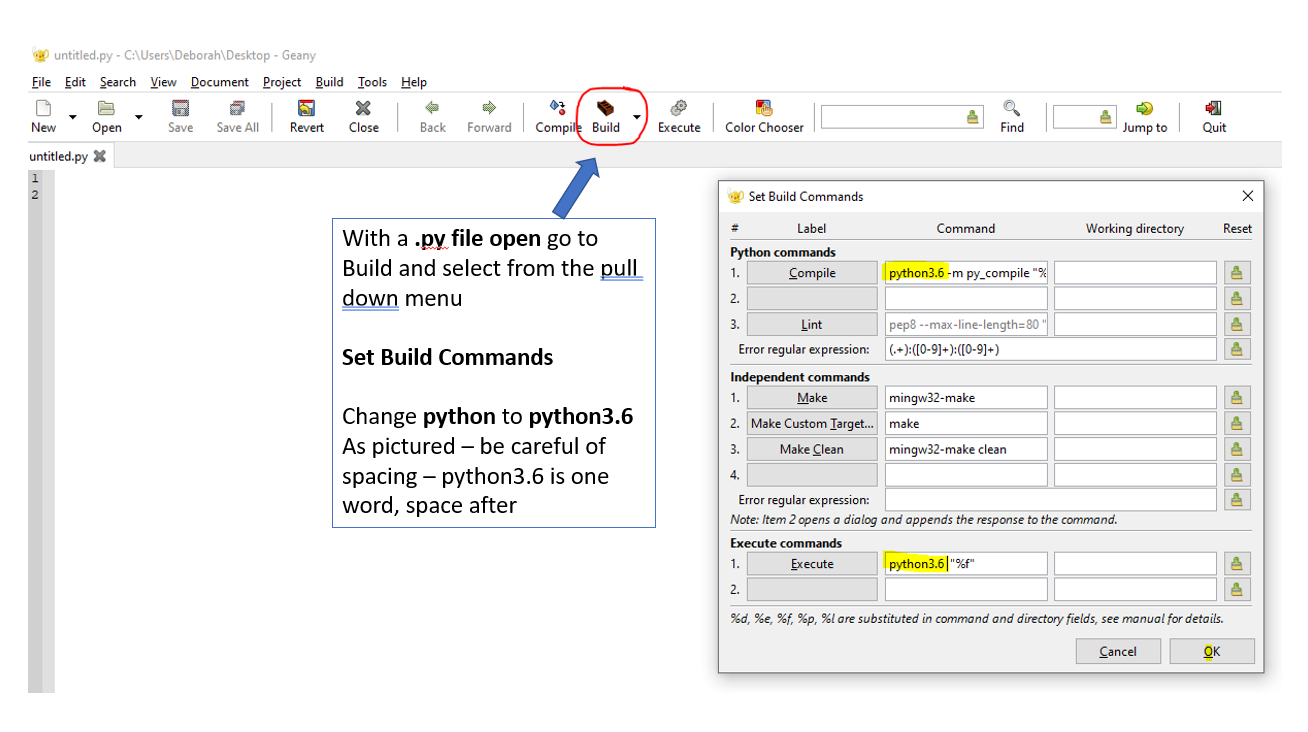This screenshot has width=1308, height=732.
Task: Reset the Compile command row
Action: (1236, 273)
